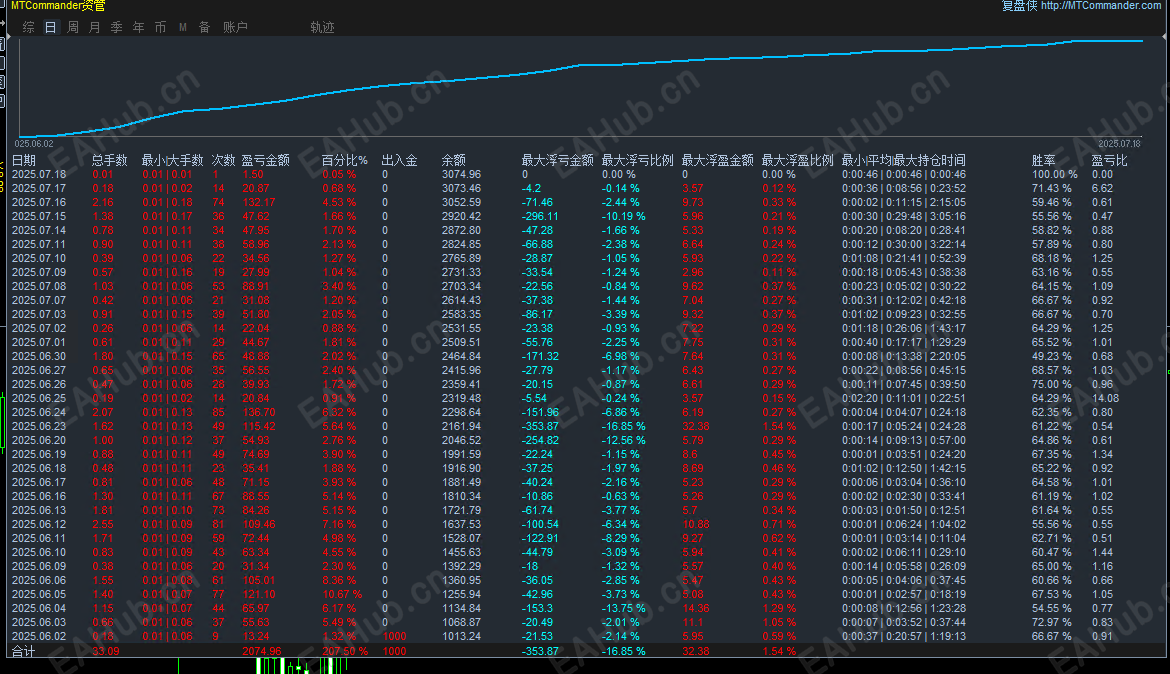
Task: Click the 最大浮盈比例 column header
Action: [x=798, y=160]
